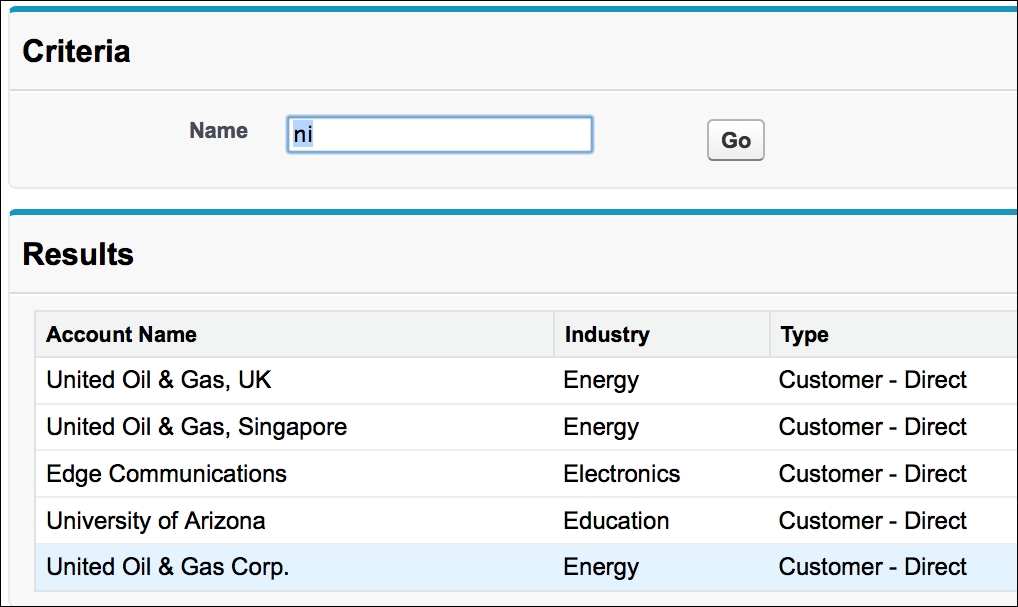
Task: Select the Edge Communications account row
Action: 166,474
